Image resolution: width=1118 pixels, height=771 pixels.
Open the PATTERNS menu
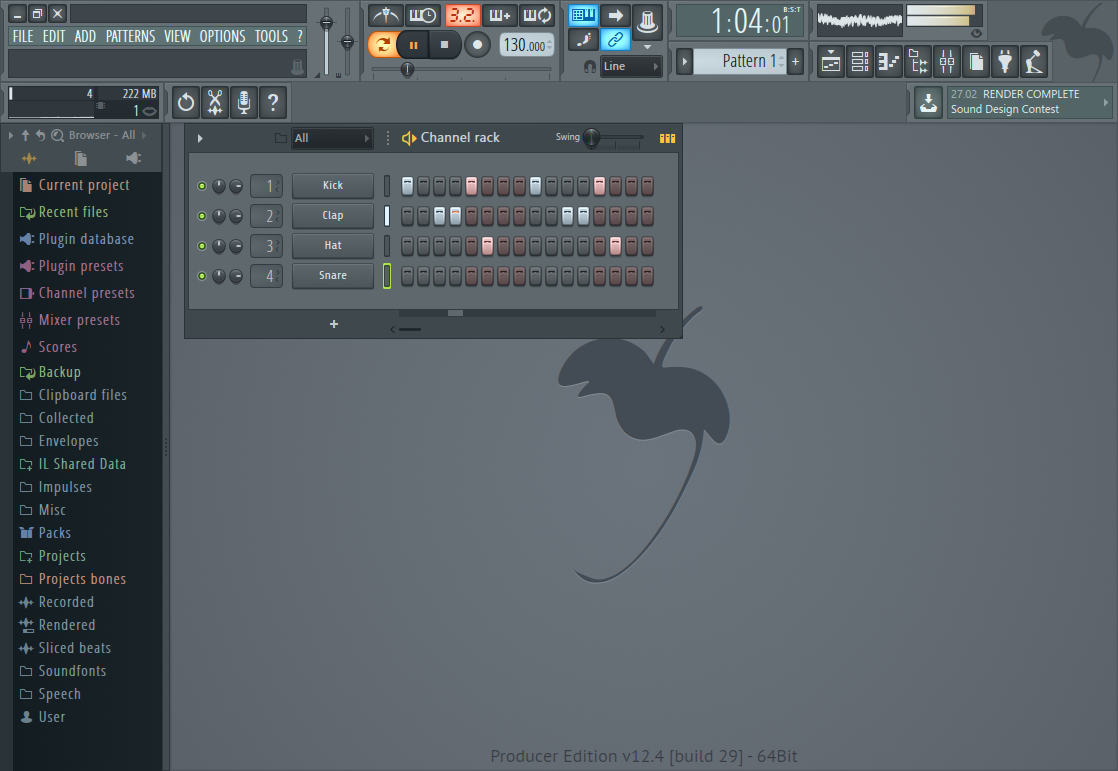pyautogui.click(x=130, y=35)
